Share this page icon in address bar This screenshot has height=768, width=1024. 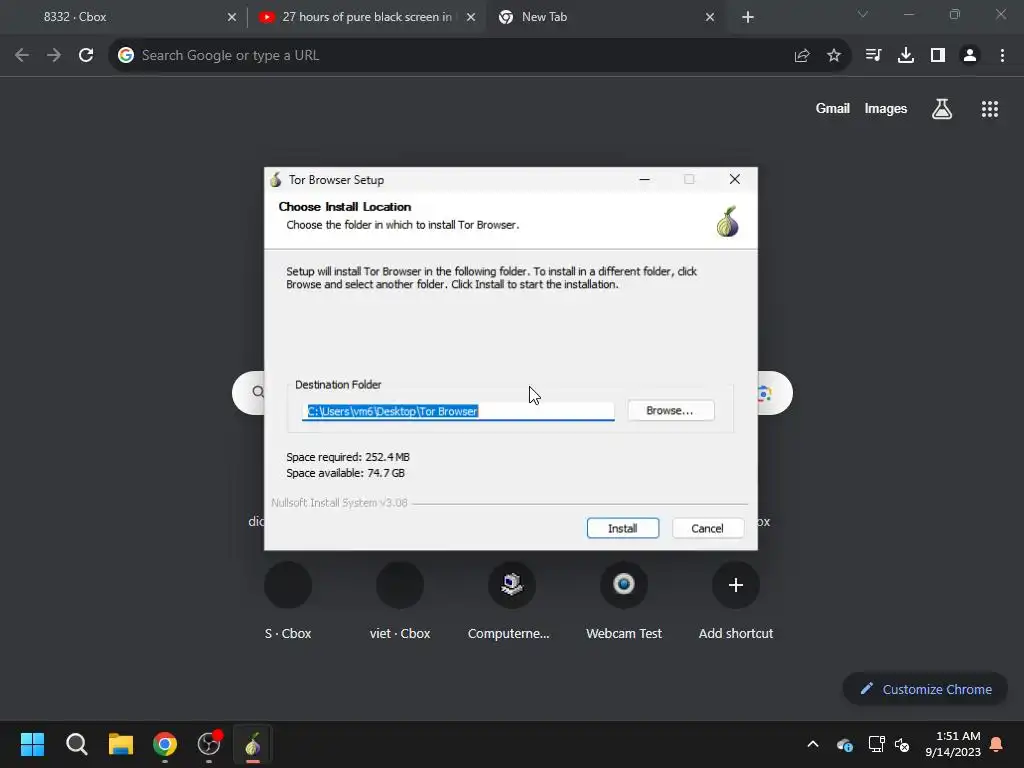(x=802, y=56)
